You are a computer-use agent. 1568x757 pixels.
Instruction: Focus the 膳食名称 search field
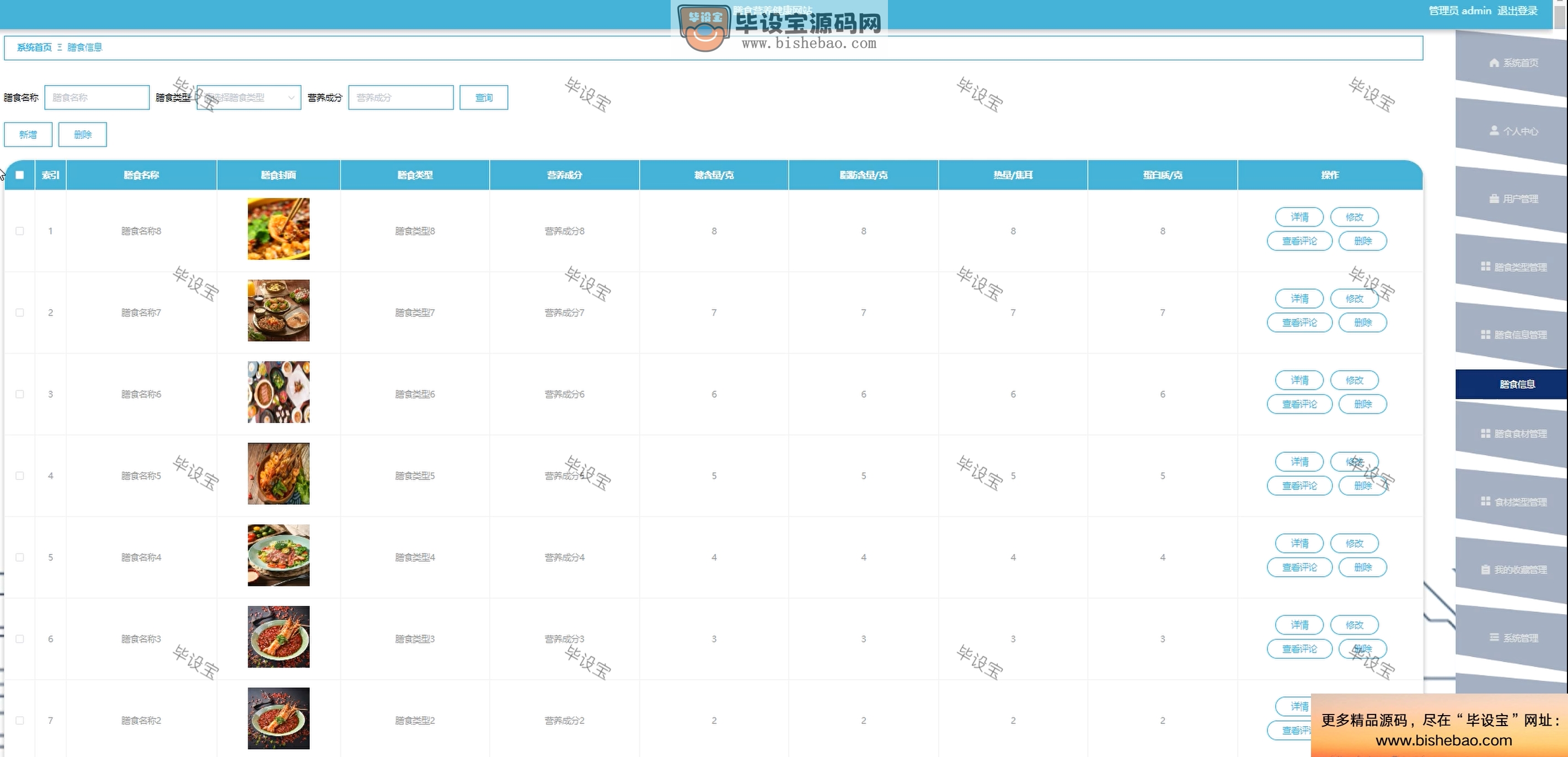coord(97,98)
